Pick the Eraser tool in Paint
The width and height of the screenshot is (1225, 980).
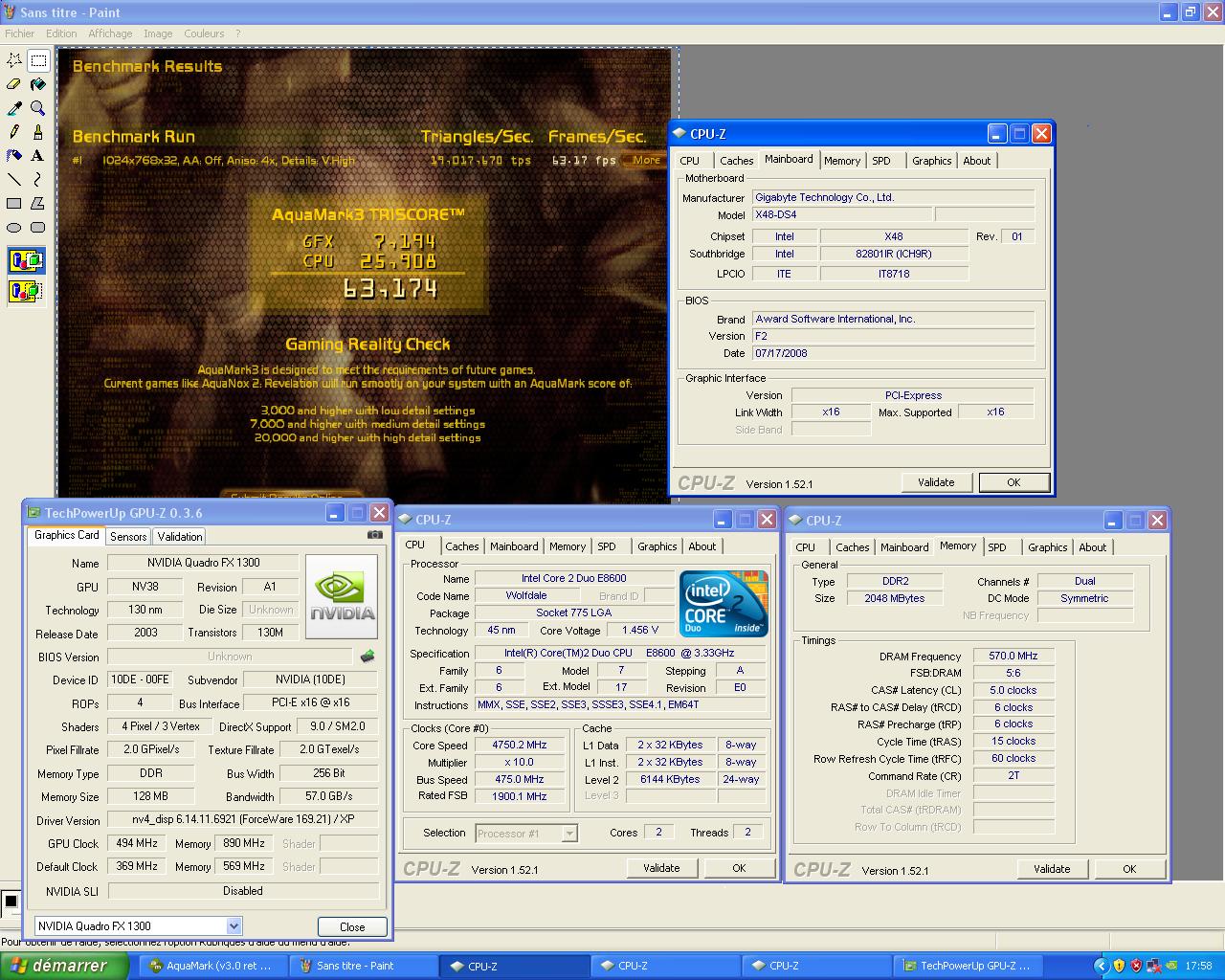coord(14,84)
